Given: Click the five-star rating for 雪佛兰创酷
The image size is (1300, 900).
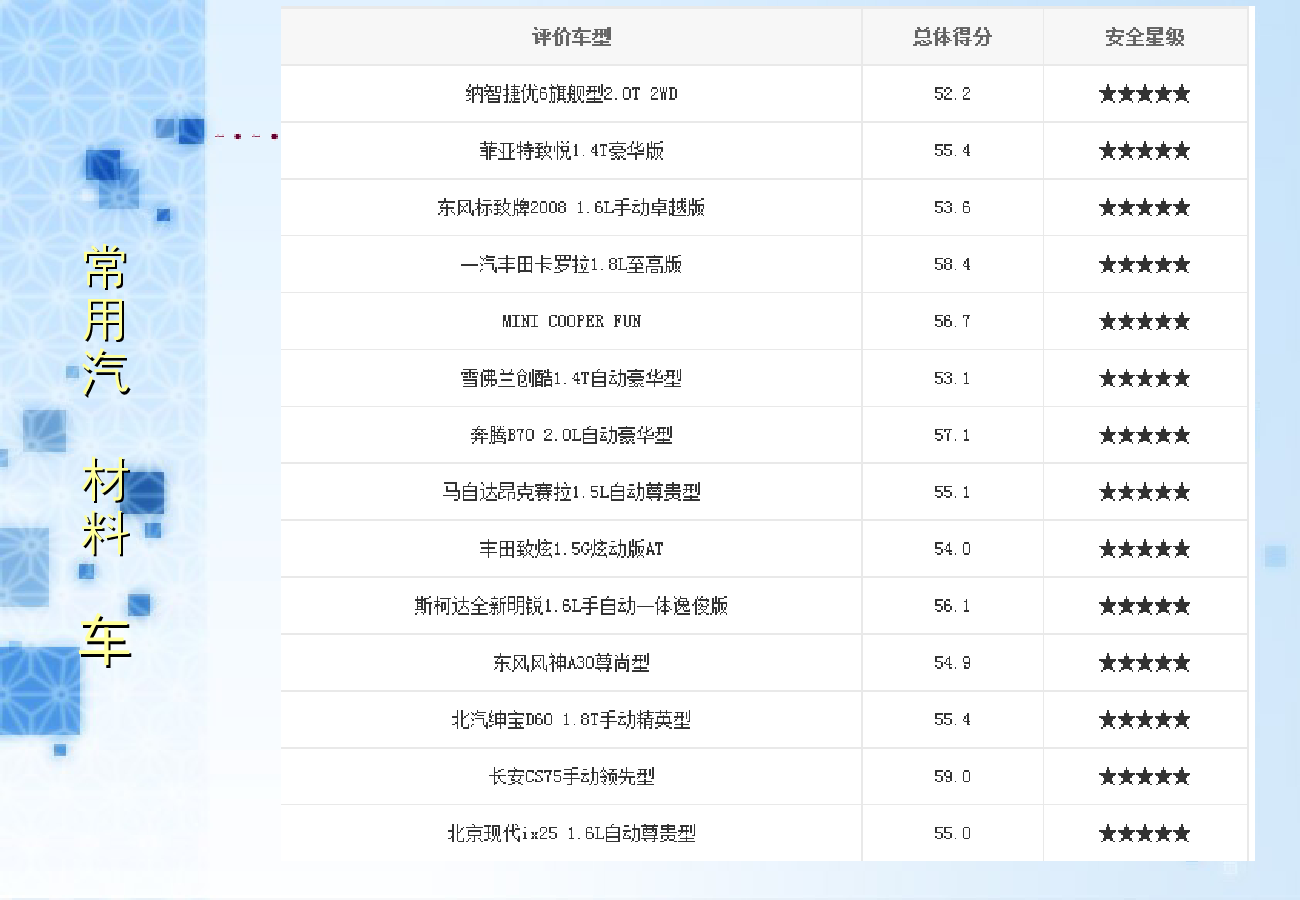Looking at the screenshot, I should pos(1145,378).
